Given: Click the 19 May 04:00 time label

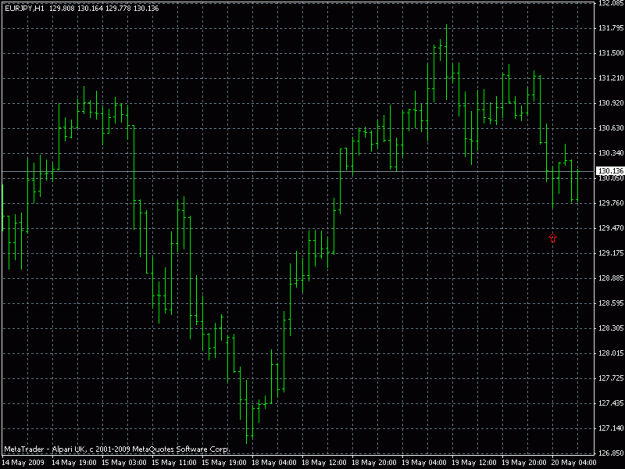Looking at the screenshot, I should click(x=424, y=463).
